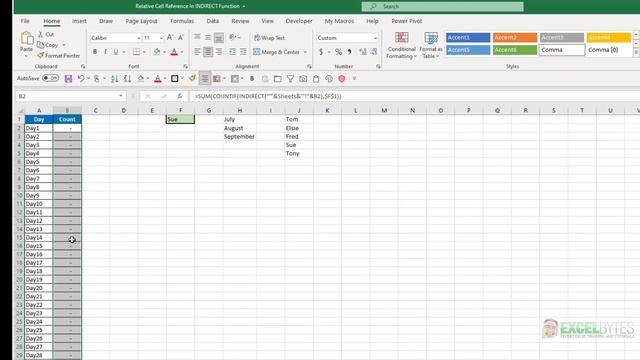The image size is (640, 360).
Task: Switch to the Insert tab
Action: coord(79,21)
